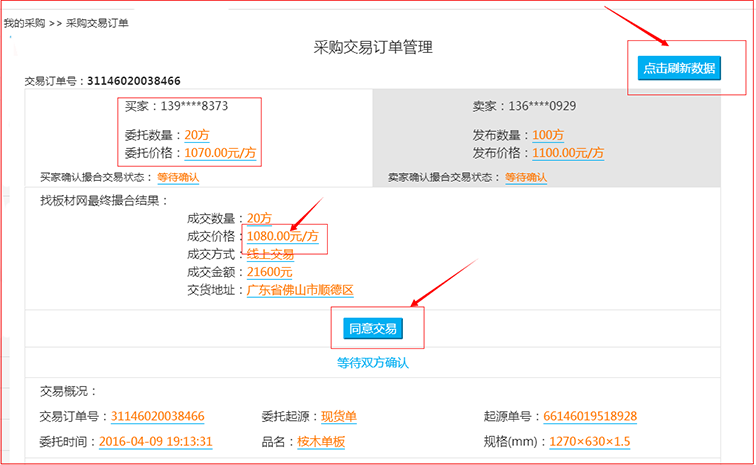
Task: Click the page title 采购交易订单管理
Action: coord(373,47)
